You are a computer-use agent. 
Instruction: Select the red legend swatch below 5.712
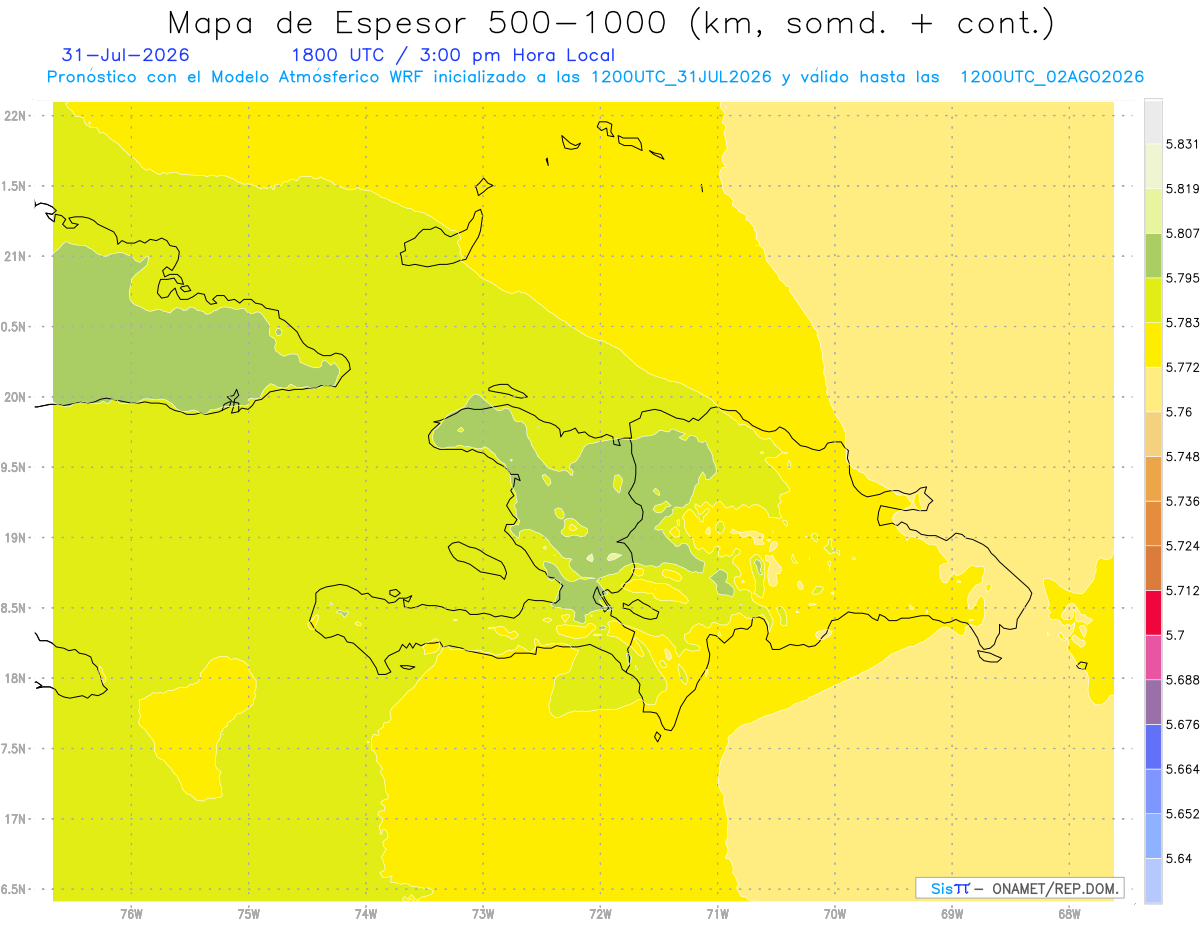click(1153, 612)
